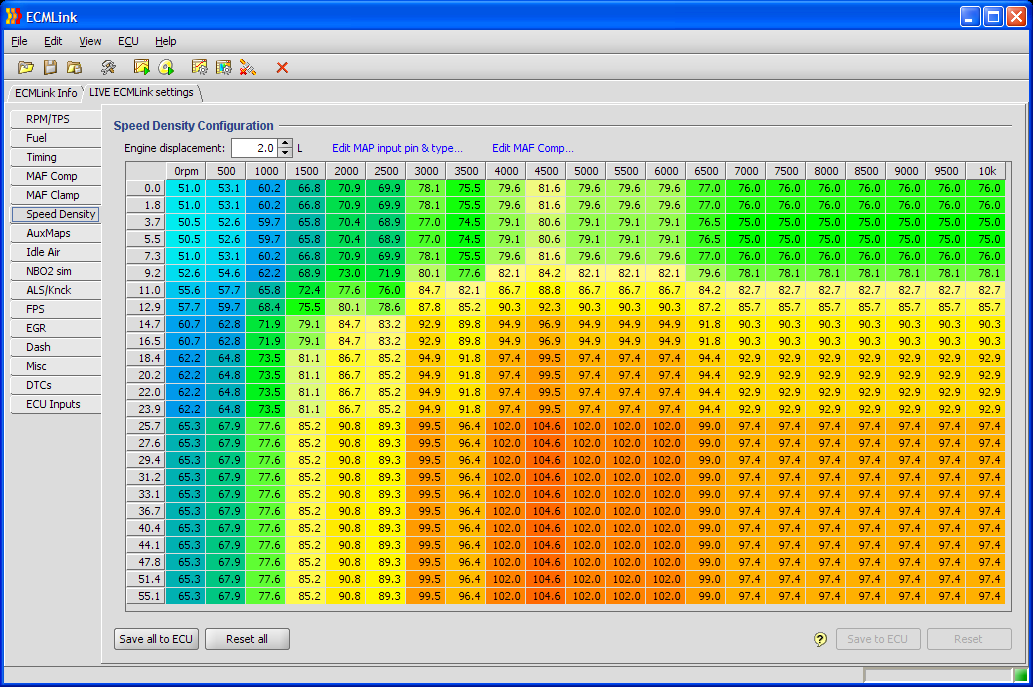
Task: Decrease engine displacement with down arrow
Action: (x=286, y=152)
